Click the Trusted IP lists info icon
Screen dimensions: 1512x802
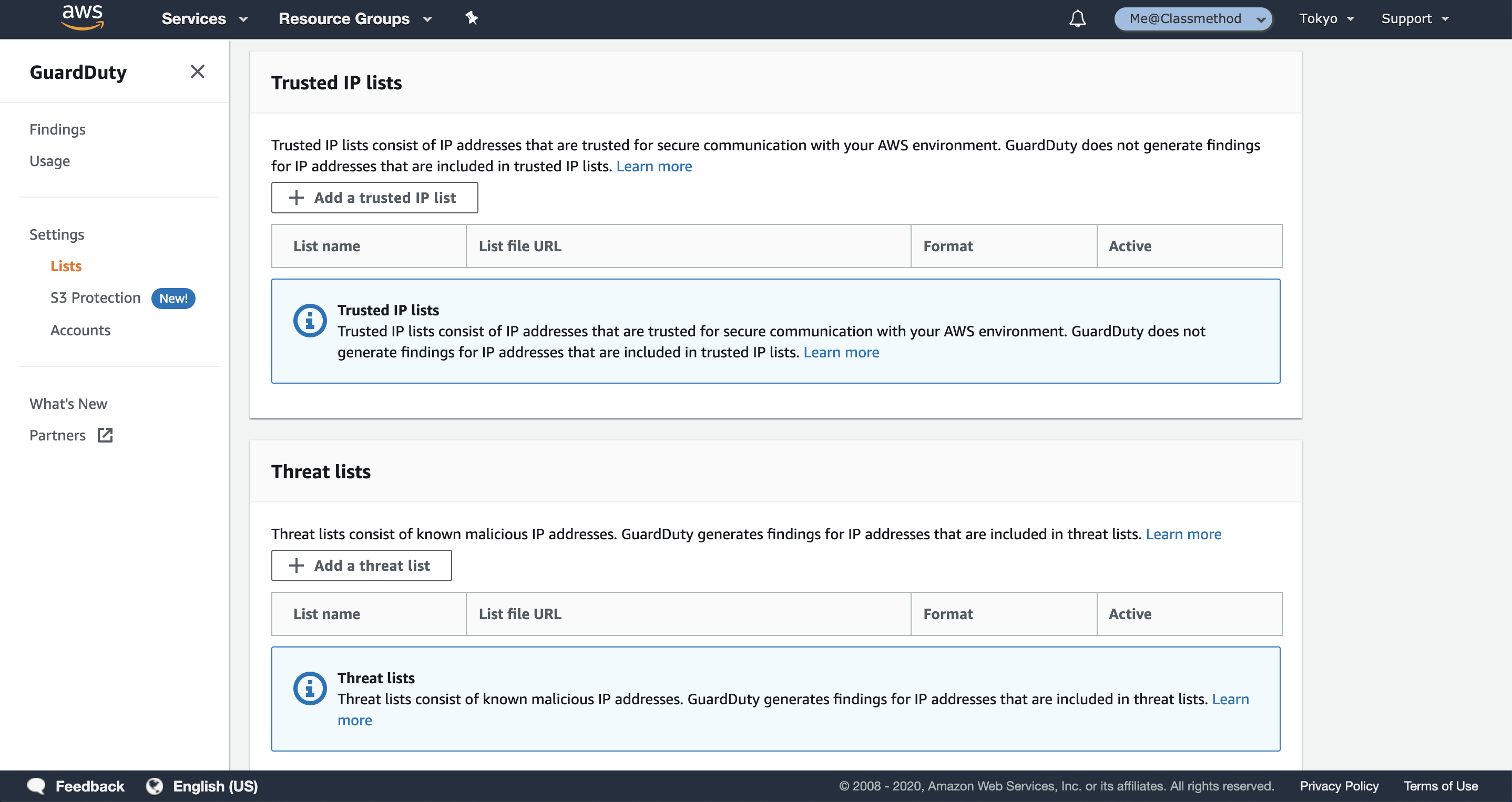310,321
